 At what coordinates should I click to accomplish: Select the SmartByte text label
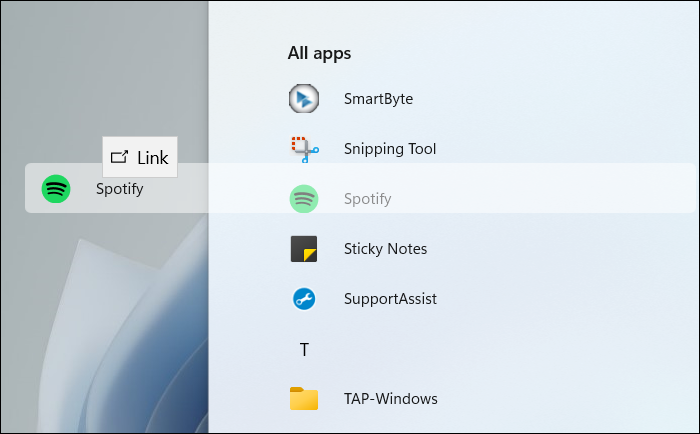click(378, 99)
